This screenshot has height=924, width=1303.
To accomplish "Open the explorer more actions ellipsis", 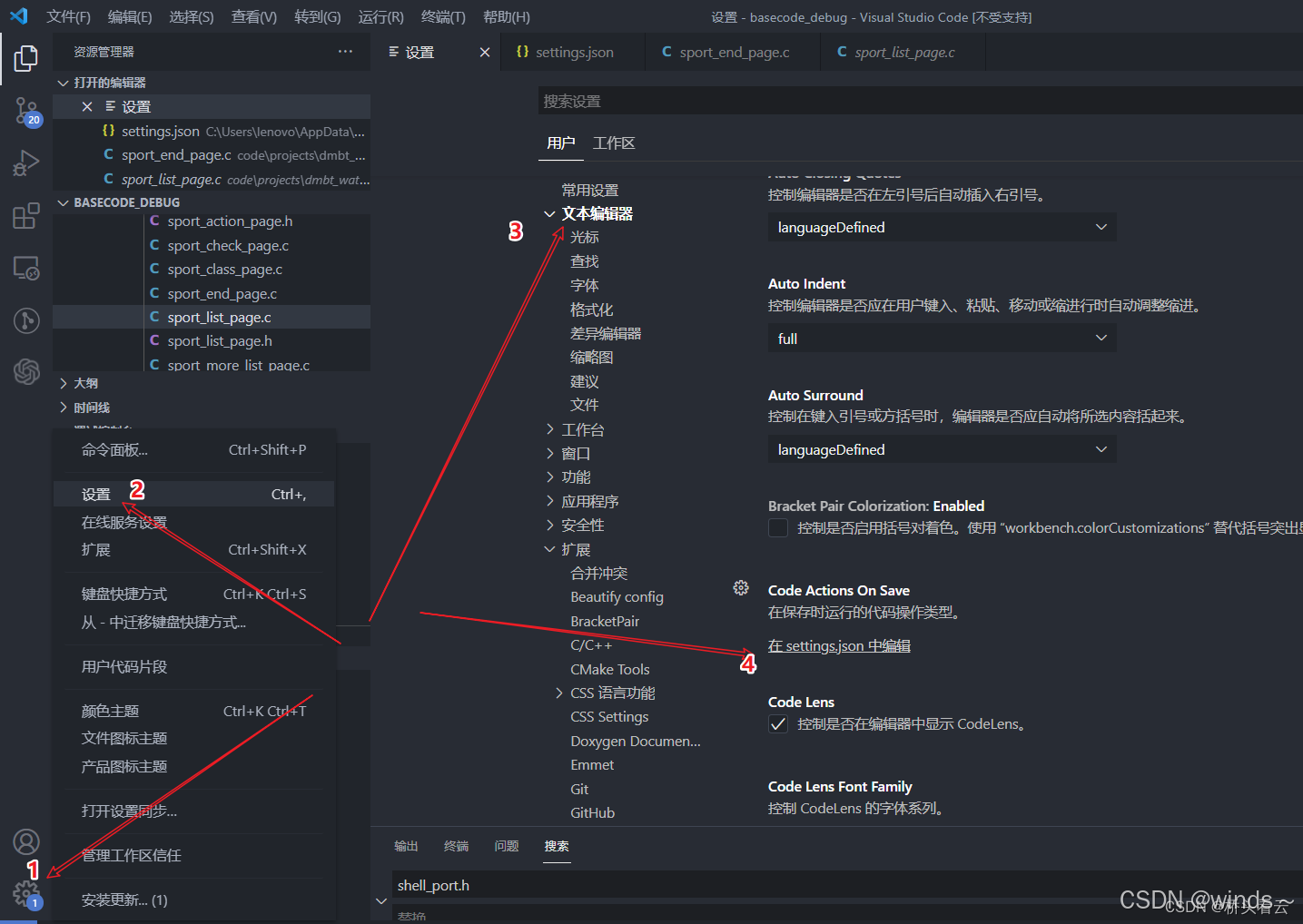I will click(345, 52).
